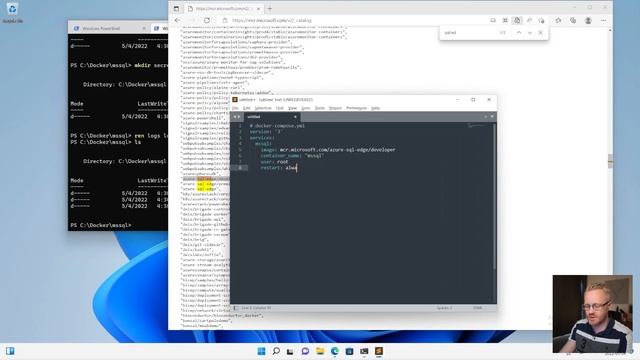Image resolution: width=640 pixels, height=360 pixels.
Task: Open File Explorer from the taskbar
Action: [x=320, y=351]
